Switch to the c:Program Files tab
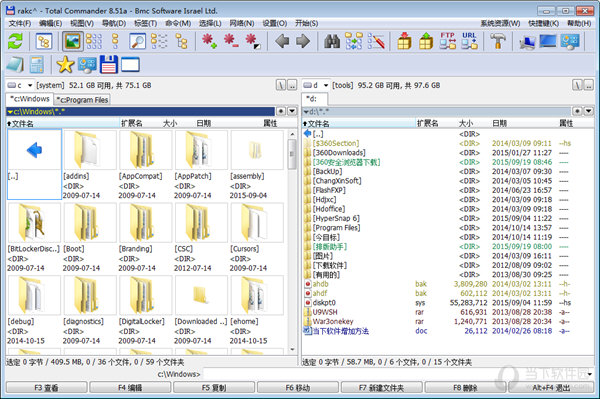Viewport: 600px width, 399px height. pyautogui.click(x=82, y=100)
